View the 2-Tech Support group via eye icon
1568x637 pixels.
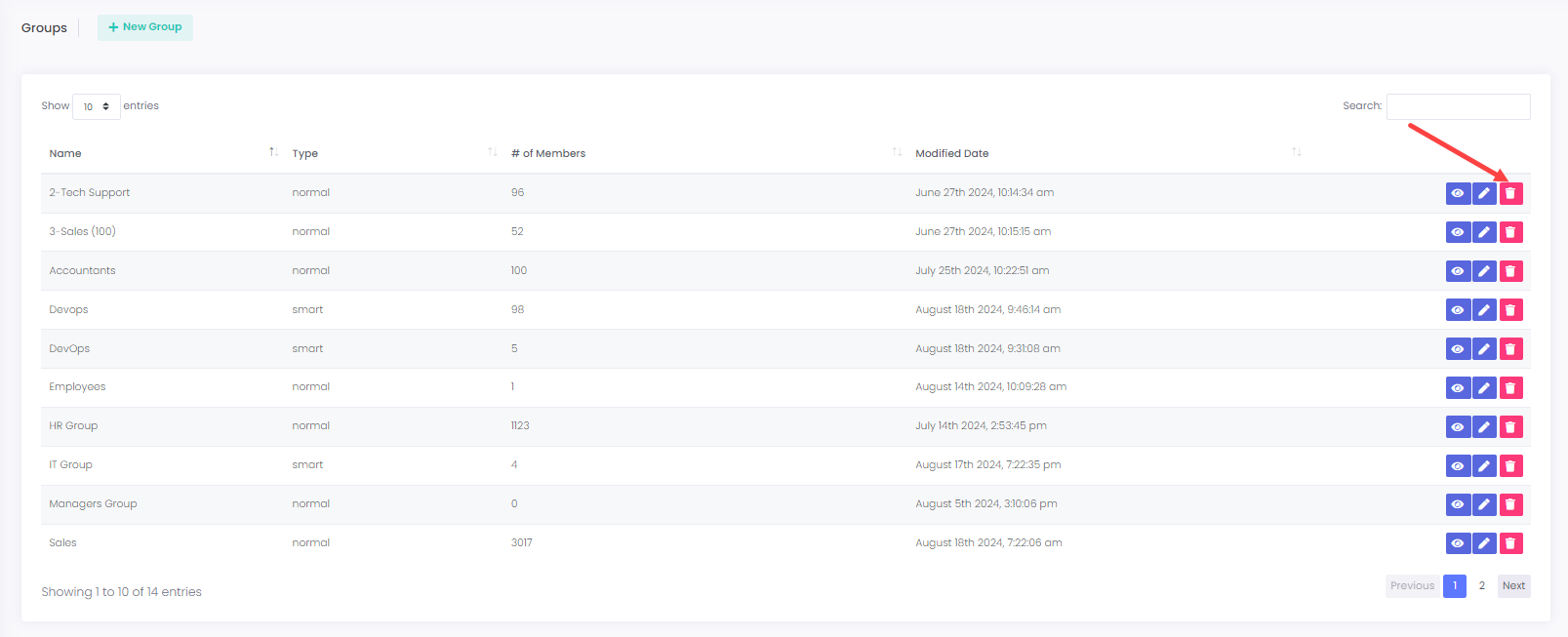(1458, 193)
